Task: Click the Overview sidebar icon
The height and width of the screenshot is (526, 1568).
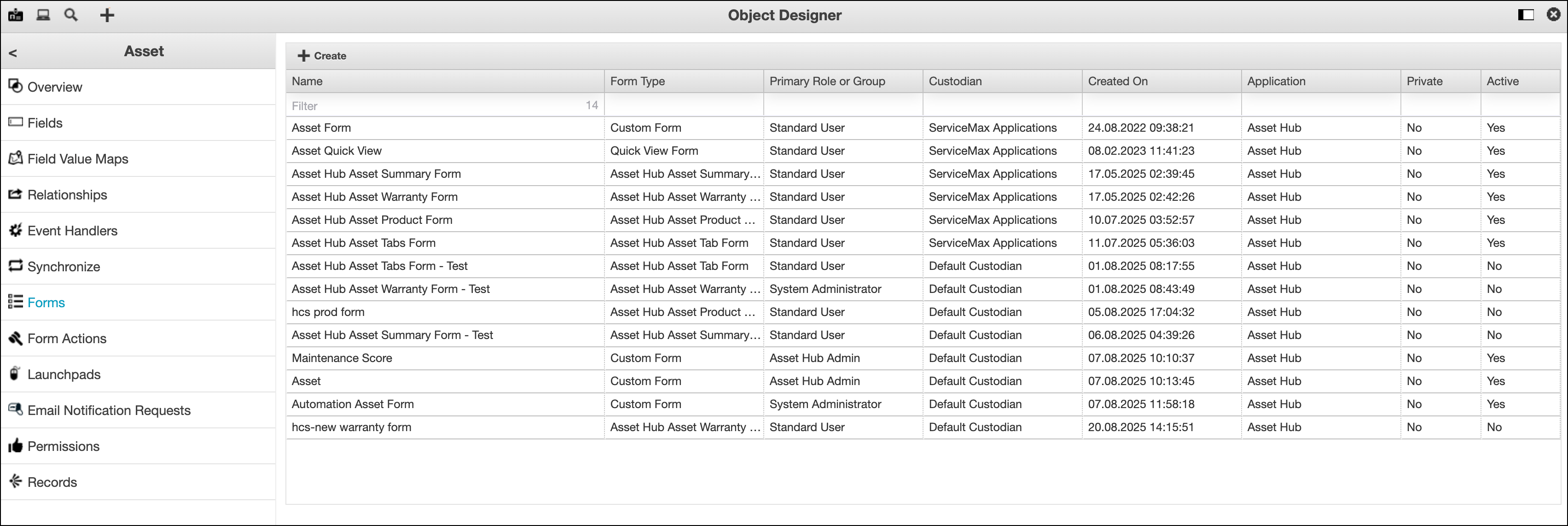Action: point(15,86)
